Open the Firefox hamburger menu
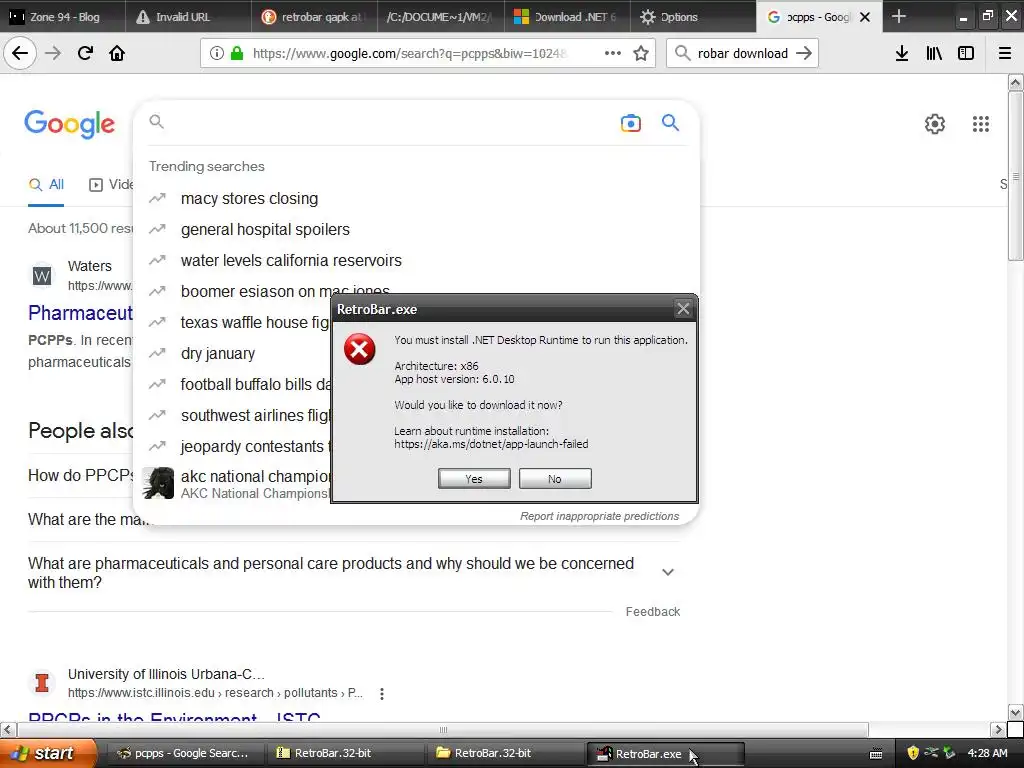The width and height of the screenshot is (1024, 768). coord(1005,54)
